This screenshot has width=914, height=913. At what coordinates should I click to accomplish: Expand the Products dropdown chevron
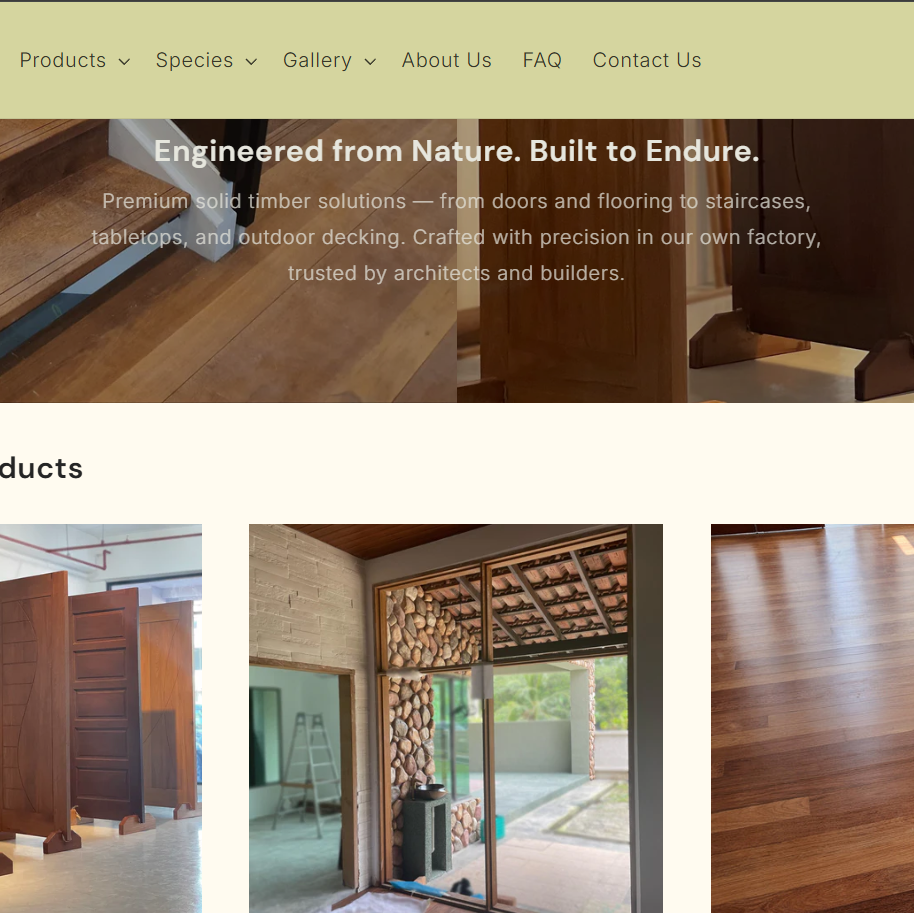click(x=124, y=61)
